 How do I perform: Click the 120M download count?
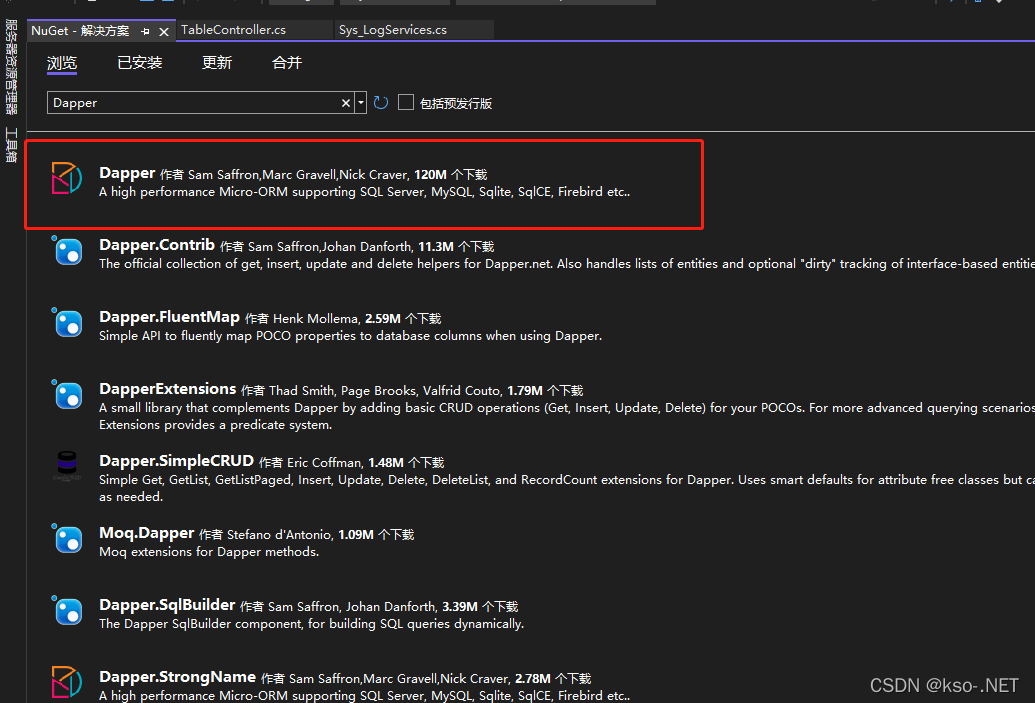point(430,175)
